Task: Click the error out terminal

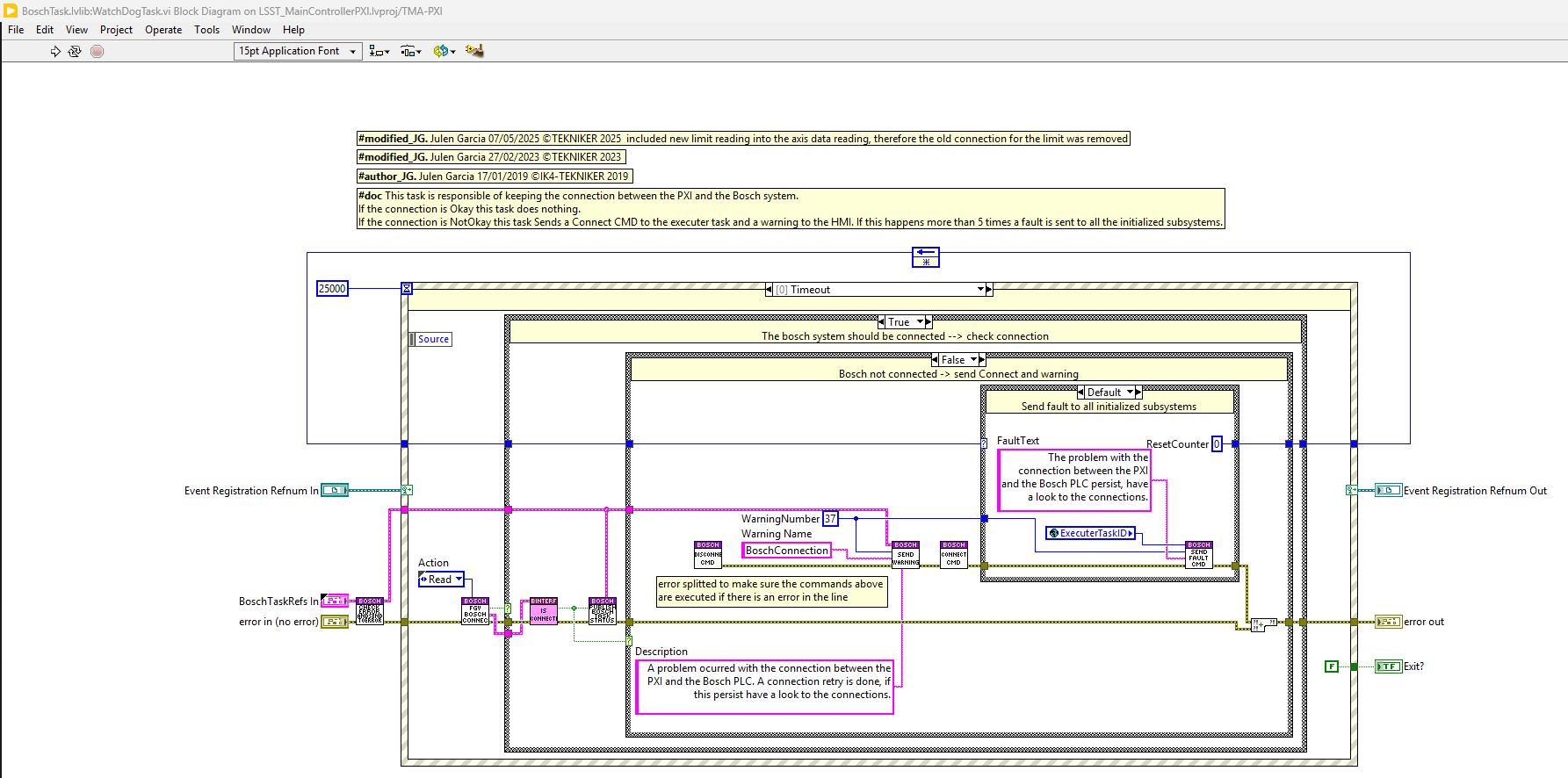Action: (x=1388, y=622)
